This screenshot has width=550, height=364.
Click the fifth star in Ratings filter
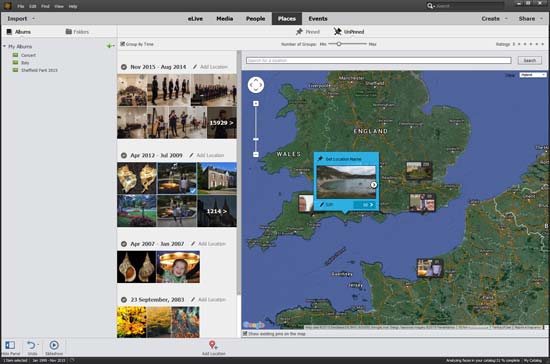coord(542,44)
